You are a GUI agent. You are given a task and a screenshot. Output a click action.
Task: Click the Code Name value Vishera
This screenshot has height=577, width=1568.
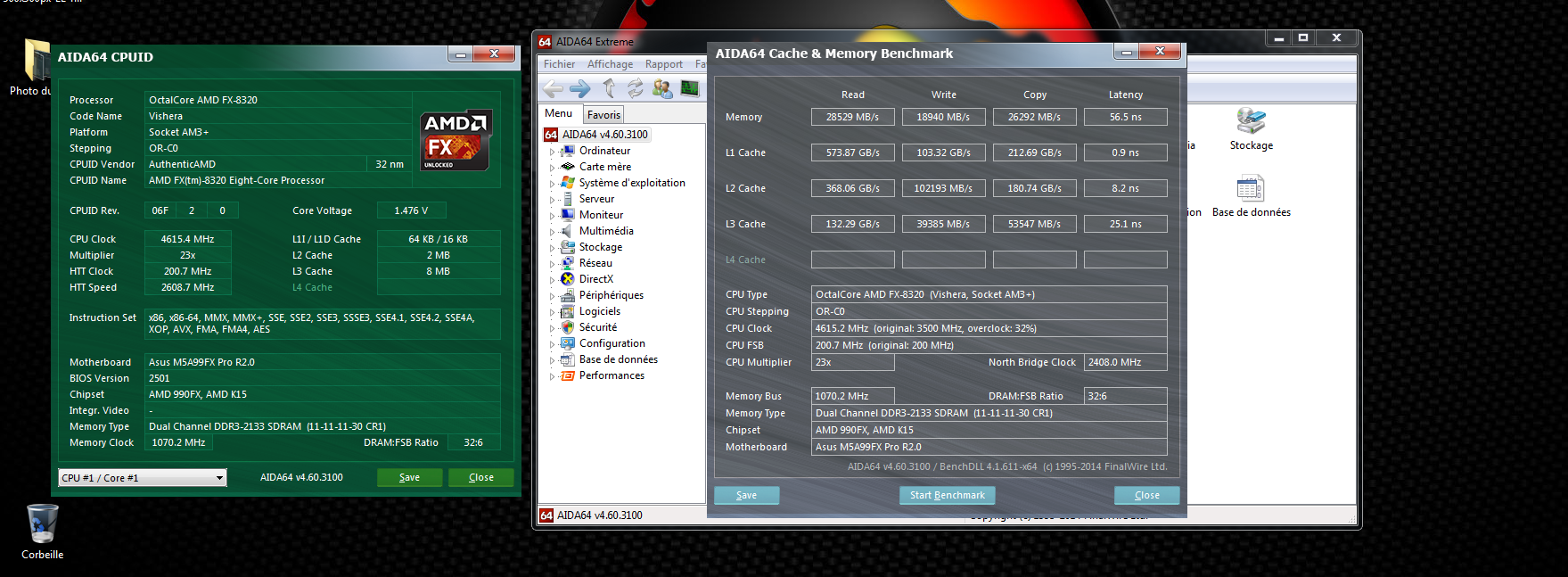(278, 116)
